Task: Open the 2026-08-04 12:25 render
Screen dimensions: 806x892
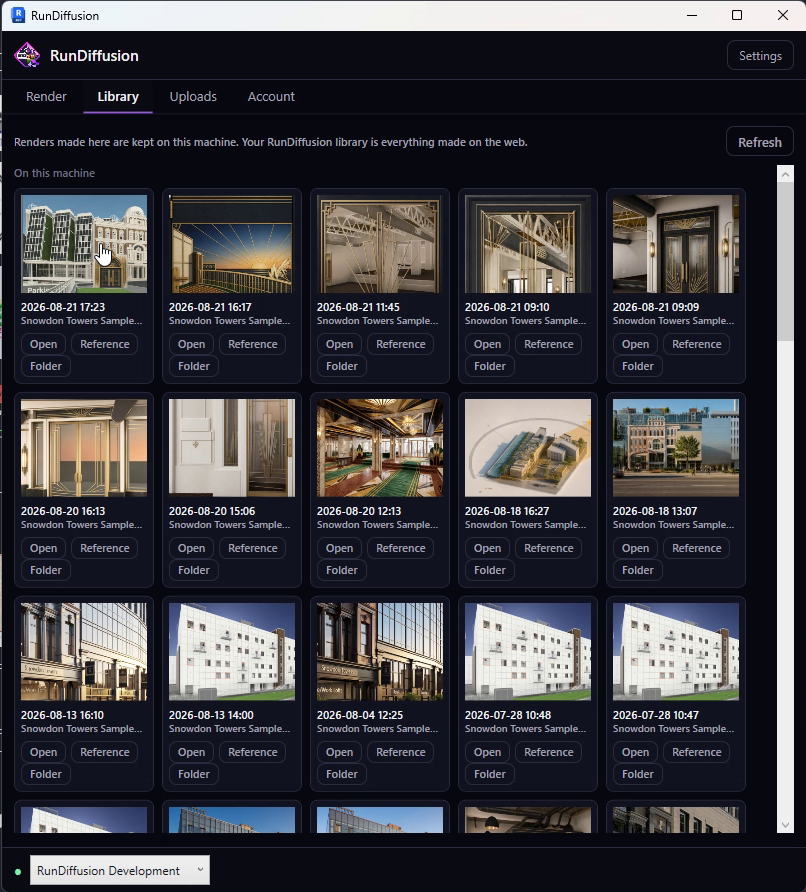Action: tap(339, 752)
